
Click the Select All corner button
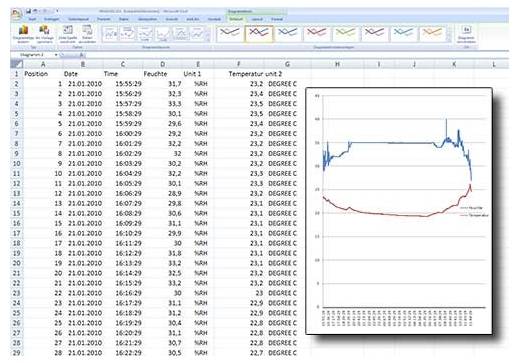17,64
